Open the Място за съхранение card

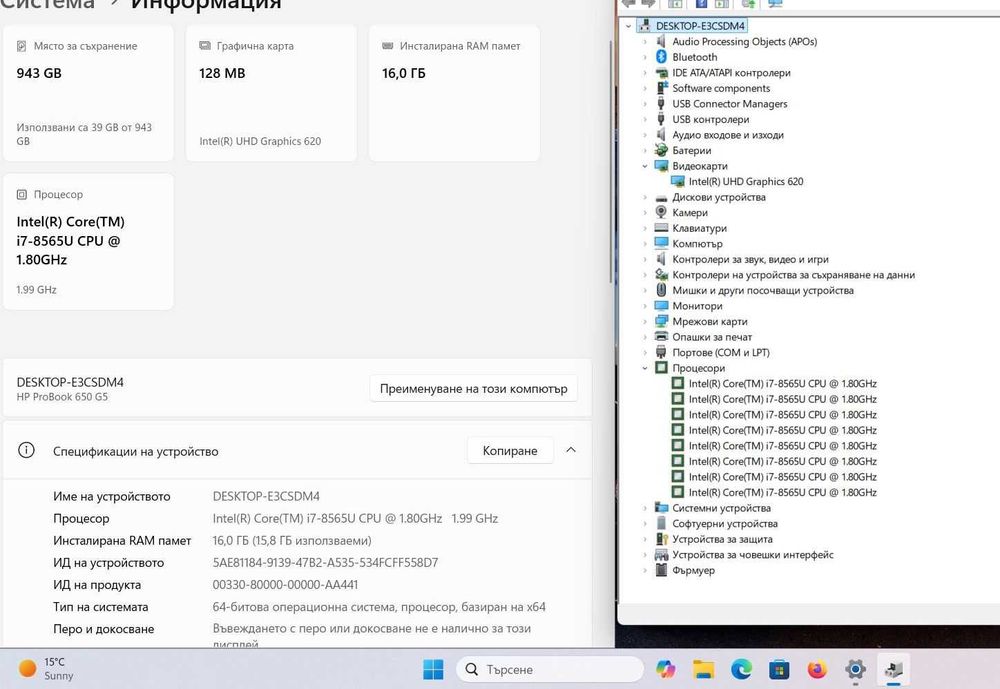point(88,93)
